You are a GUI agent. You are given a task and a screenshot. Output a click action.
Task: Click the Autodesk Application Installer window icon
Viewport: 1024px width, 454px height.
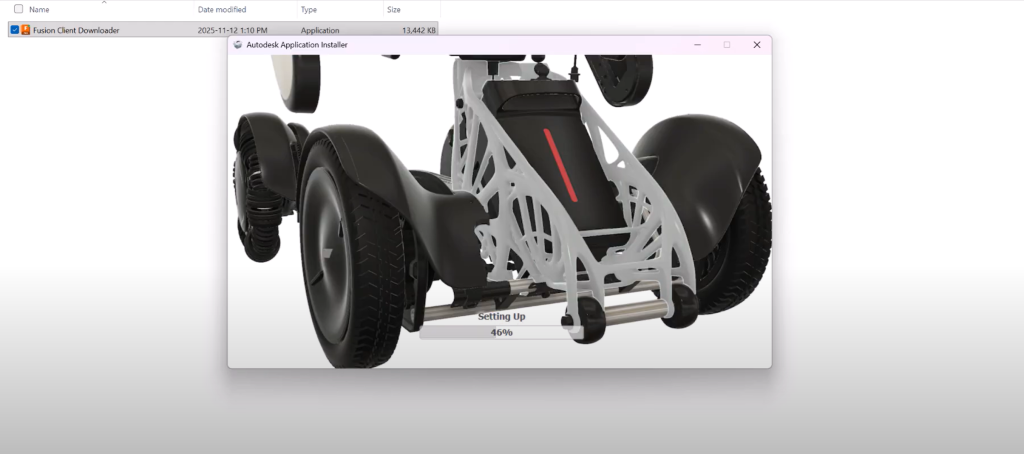tap(238, 45)
